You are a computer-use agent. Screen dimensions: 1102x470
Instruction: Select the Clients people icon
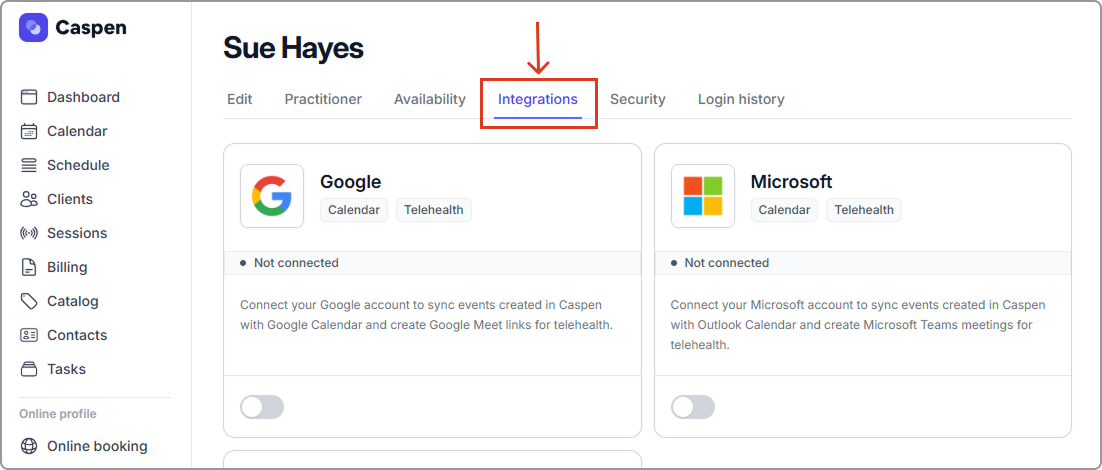pyautogui.click(x=29, y=199)
